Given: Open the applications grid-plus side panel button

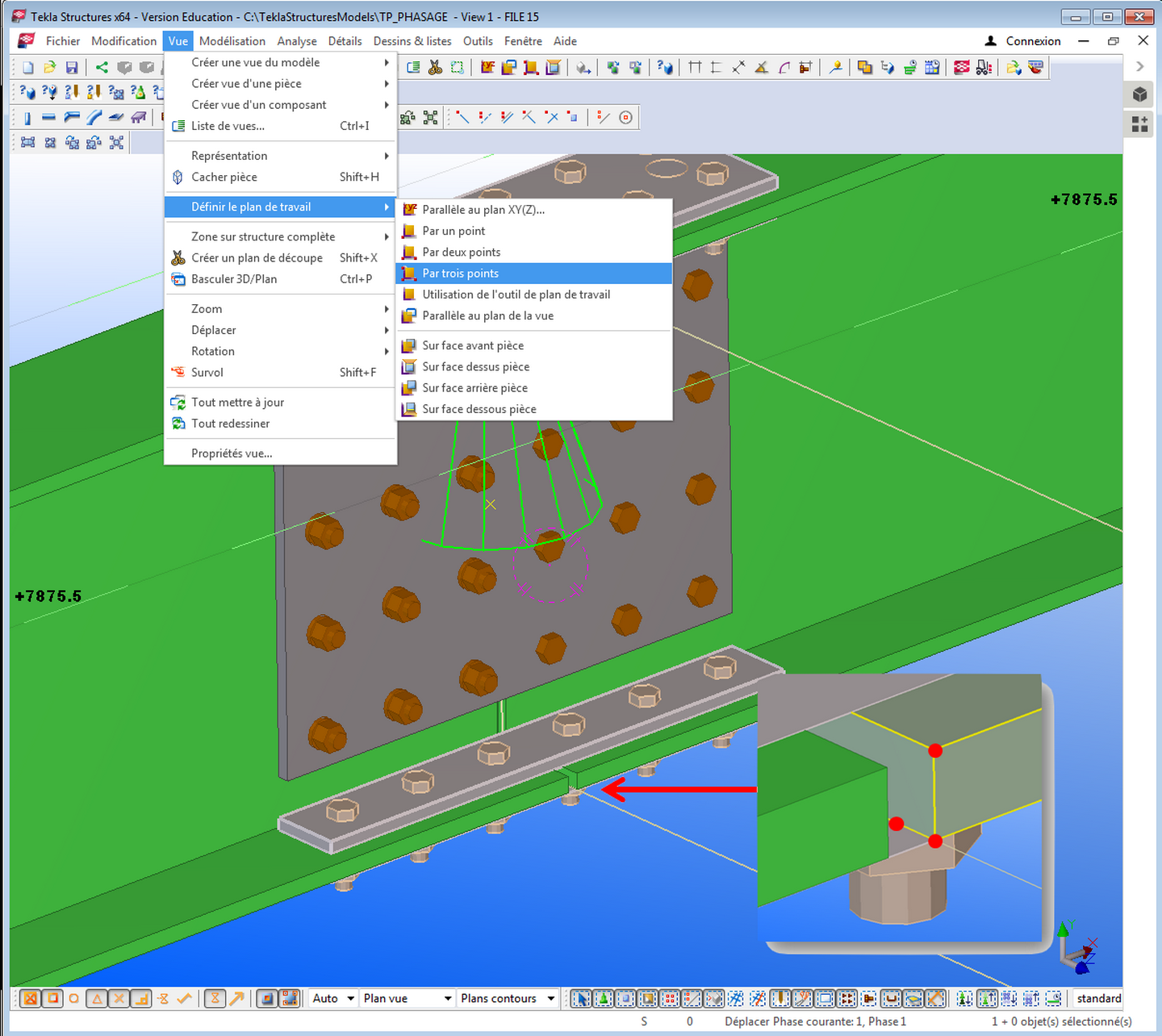Looking at the screenshot, I should [1139, 123].
